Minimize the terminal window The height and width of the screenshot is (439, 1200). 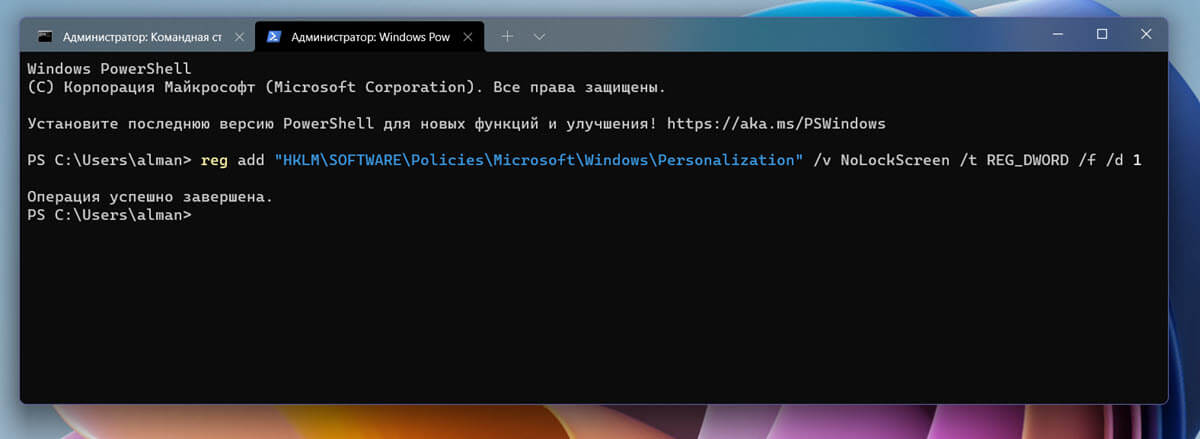[x=1057, y=34]
